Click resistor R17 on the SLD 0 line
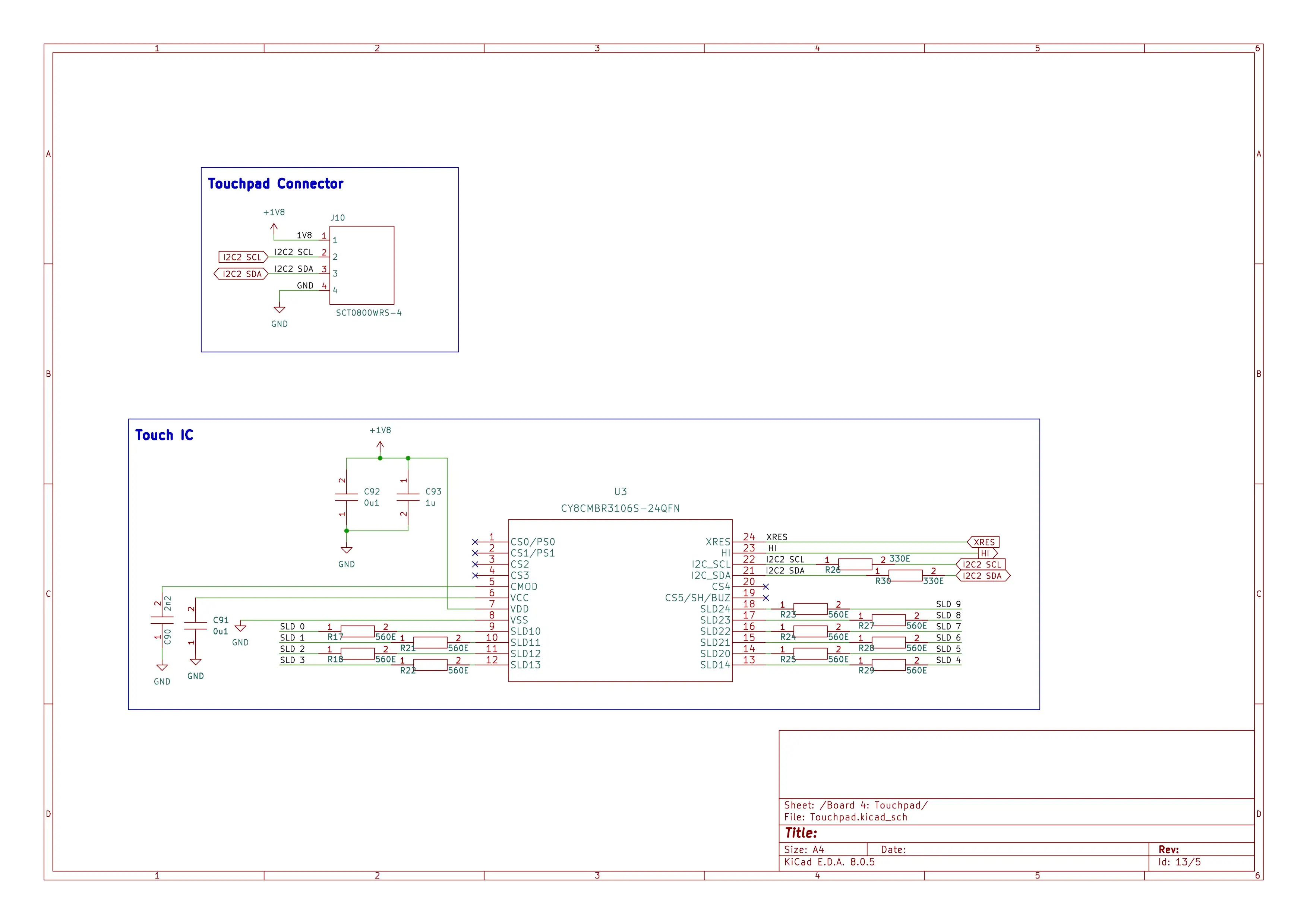The height and width of the screenshot is (924, 1307). 357,631
